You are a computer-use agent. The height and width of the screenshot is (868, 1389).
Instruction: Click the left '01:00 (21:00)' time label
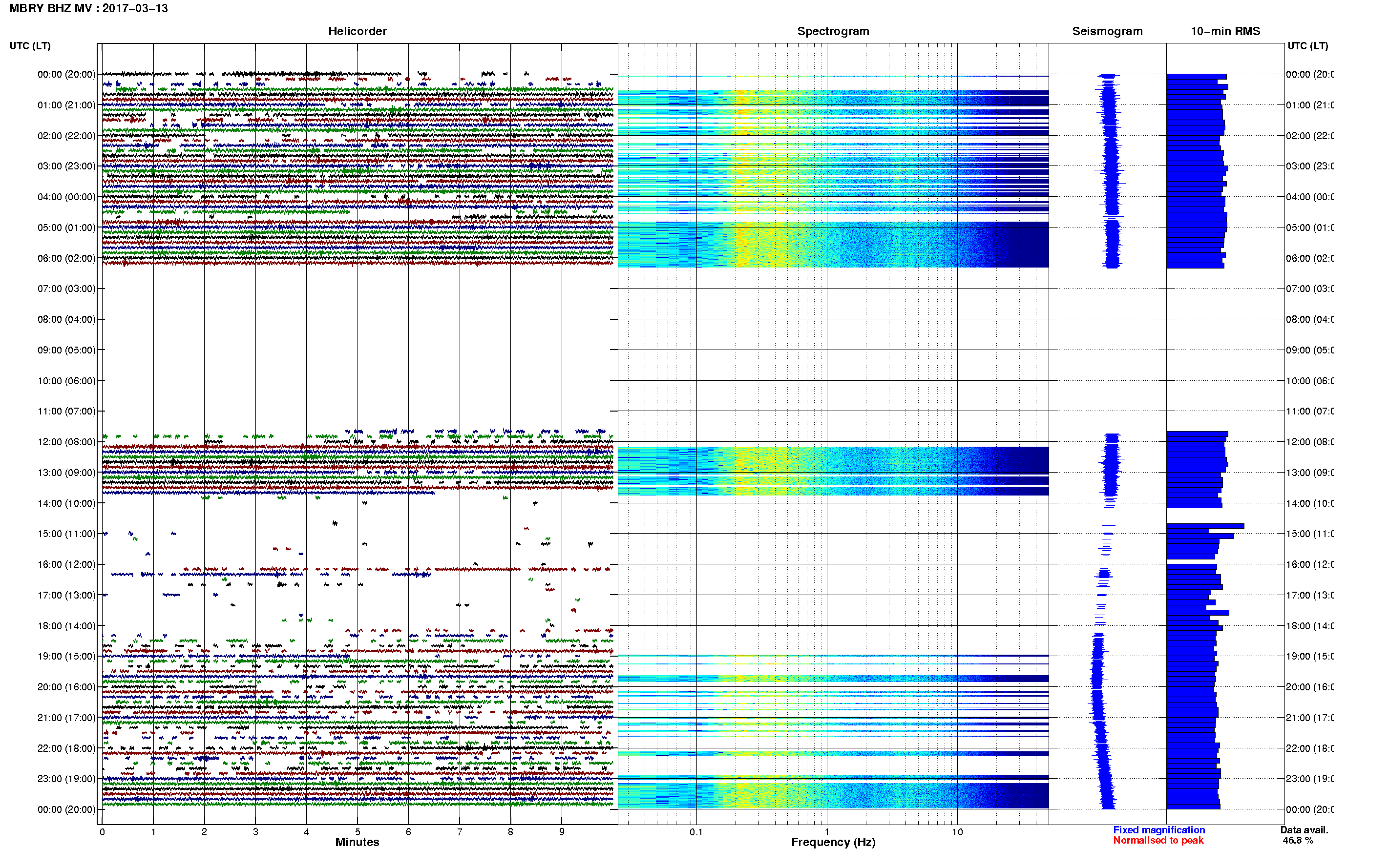coord(66,105)
